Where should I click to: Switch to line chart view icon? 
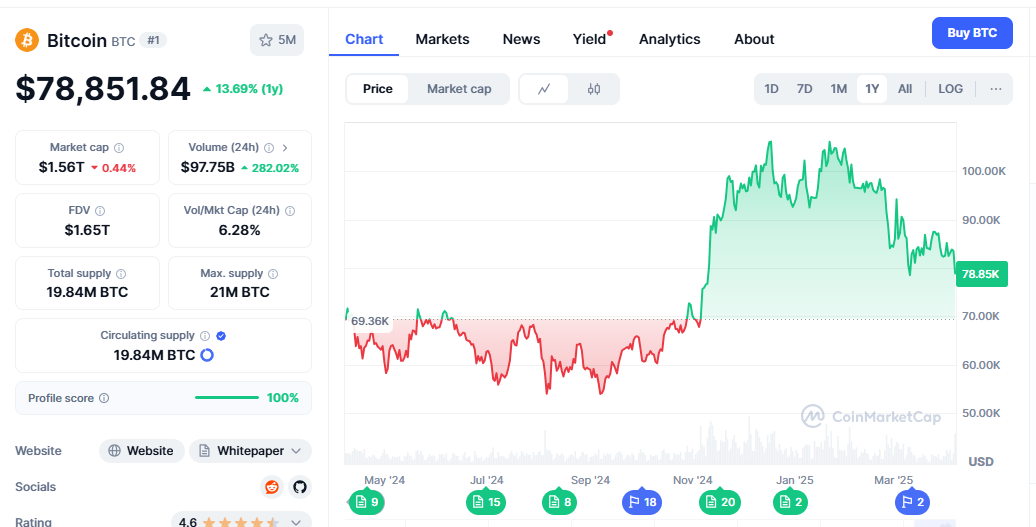click(x=544, y=89)
